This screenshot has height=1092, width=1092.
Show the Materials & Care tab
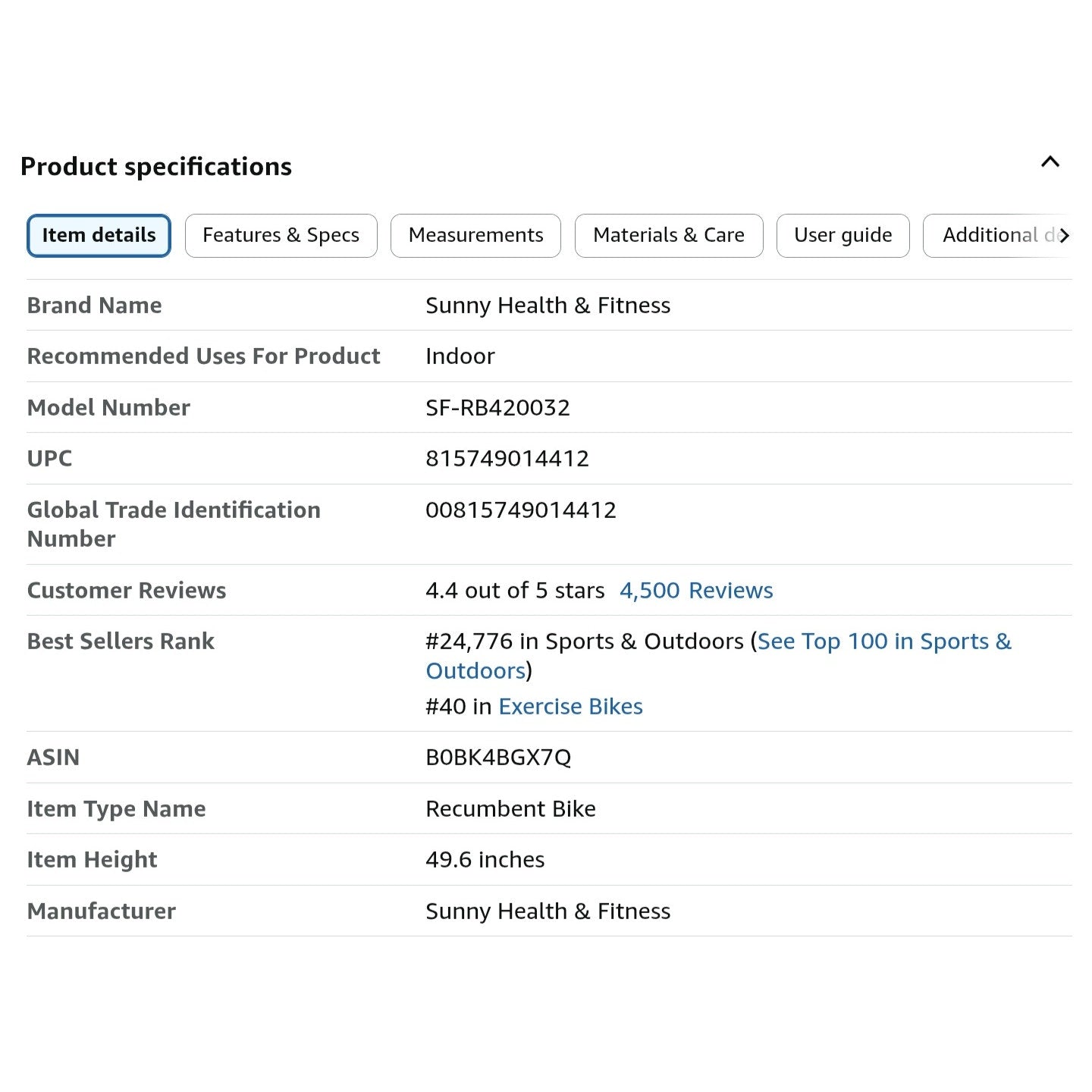coord(668,236)
